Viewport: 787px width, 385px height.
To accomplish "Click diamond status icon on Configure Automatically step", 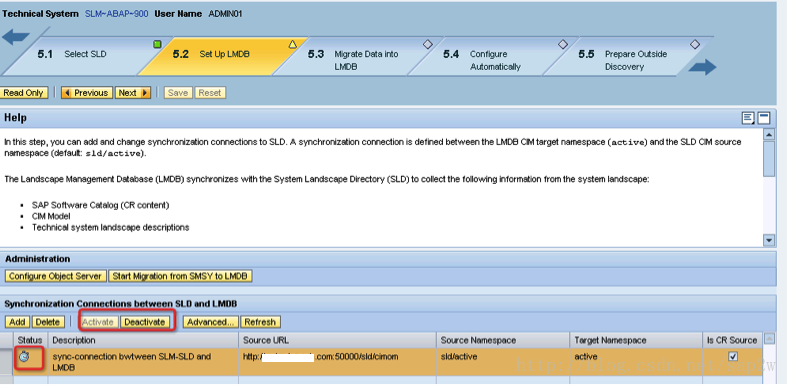I will pyautogui.click(x=563, y=45).
